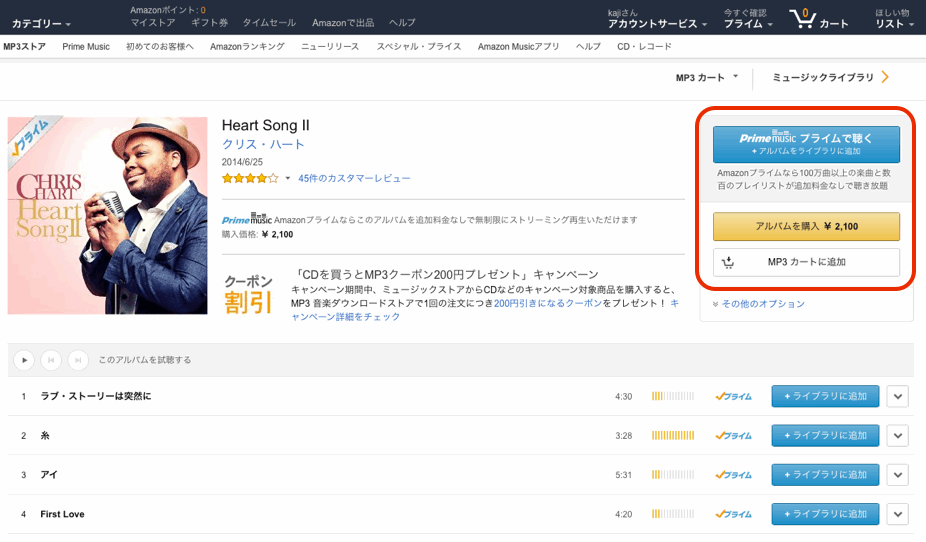Select ニューリリース in the navigation bar
Viewport: 926px width, 542px height.
point(330,47)
